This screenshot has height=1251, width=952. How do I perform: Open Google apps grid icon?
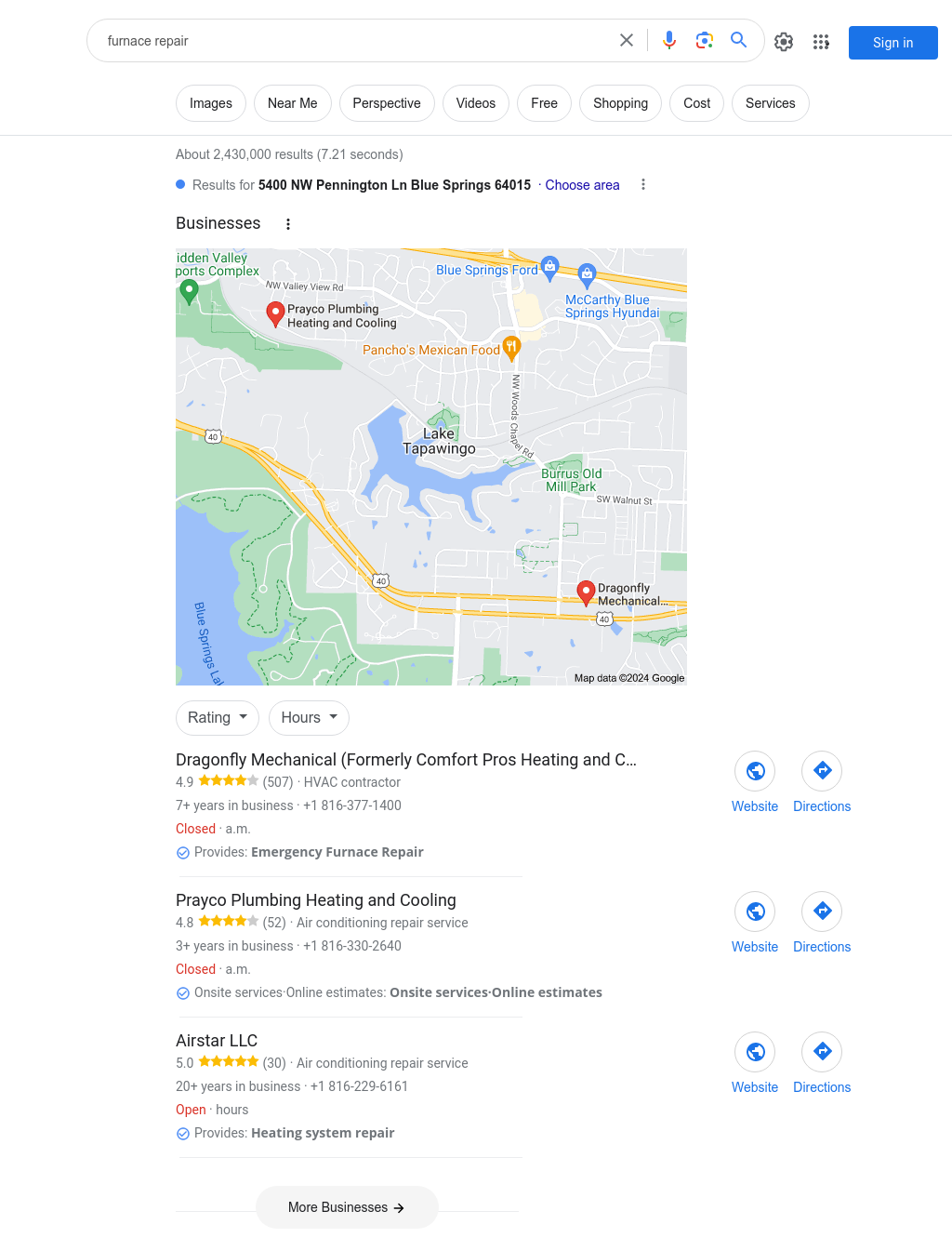(821, 42)
